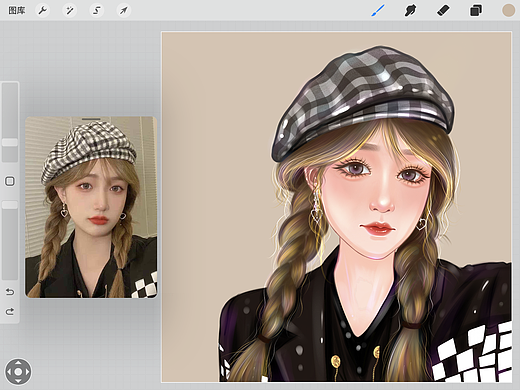
Task: Click the portrait artwork canvas
Action: click(337, 207)
